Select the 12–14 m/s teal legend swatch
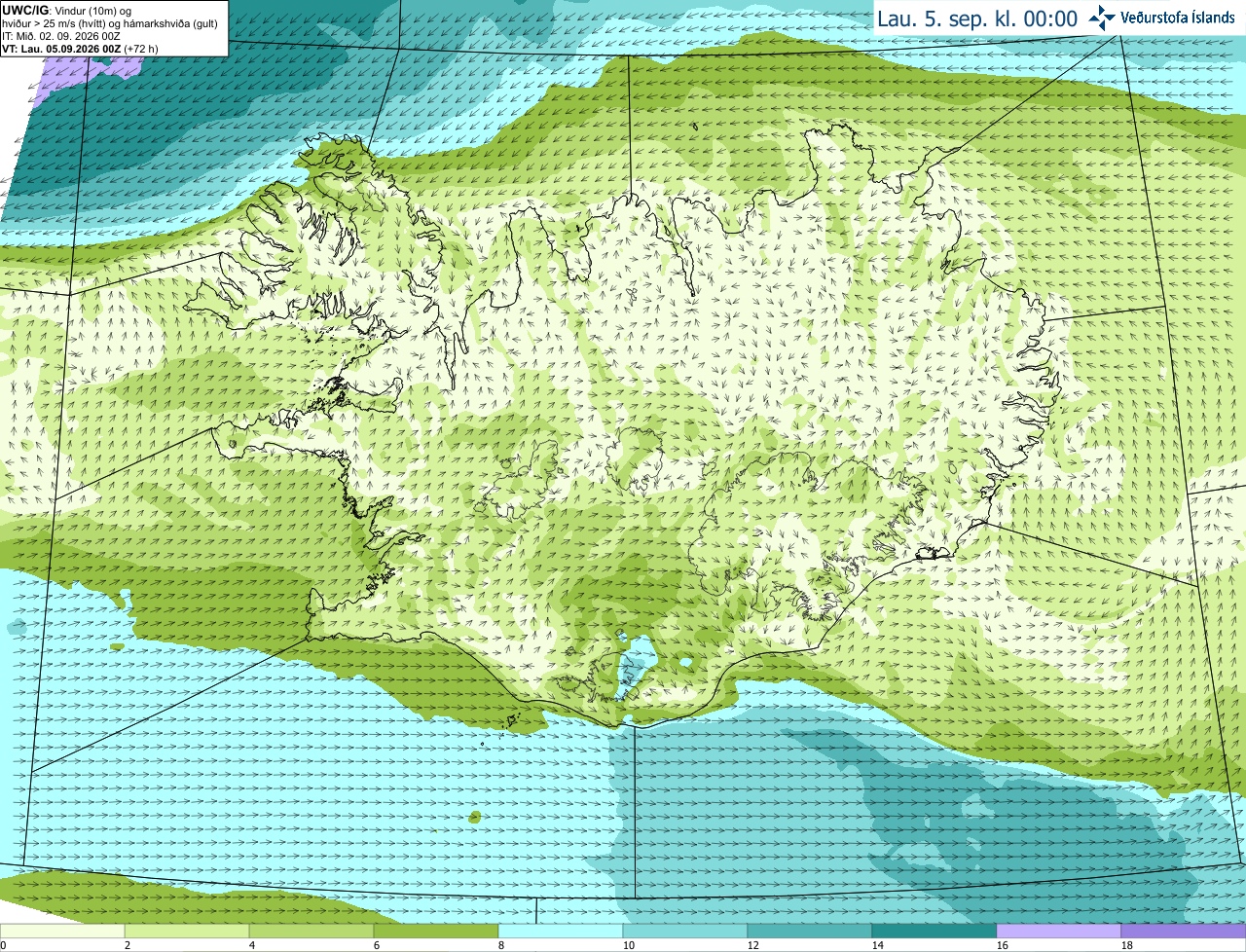 pyautogui.click(x=810, y=932)
